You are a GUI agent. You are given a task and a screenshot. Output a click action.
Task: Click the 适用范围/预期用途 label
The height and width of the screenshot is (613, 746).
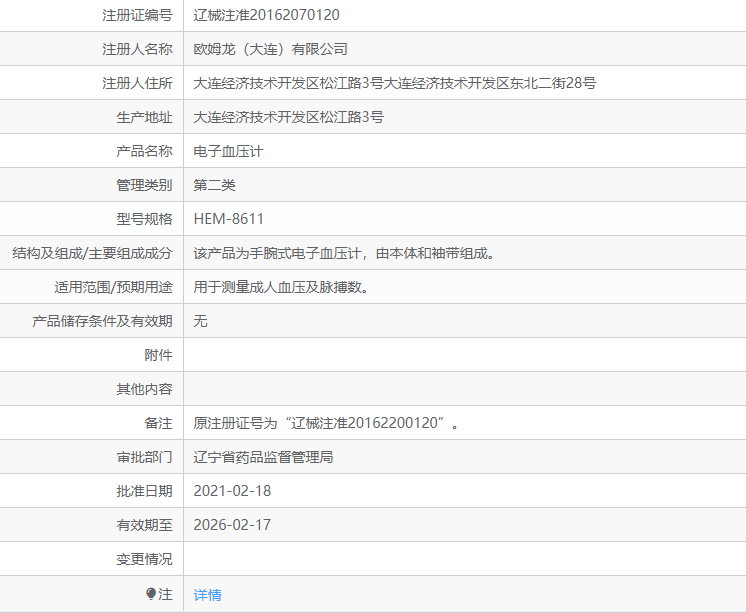(x=113, y=287)
